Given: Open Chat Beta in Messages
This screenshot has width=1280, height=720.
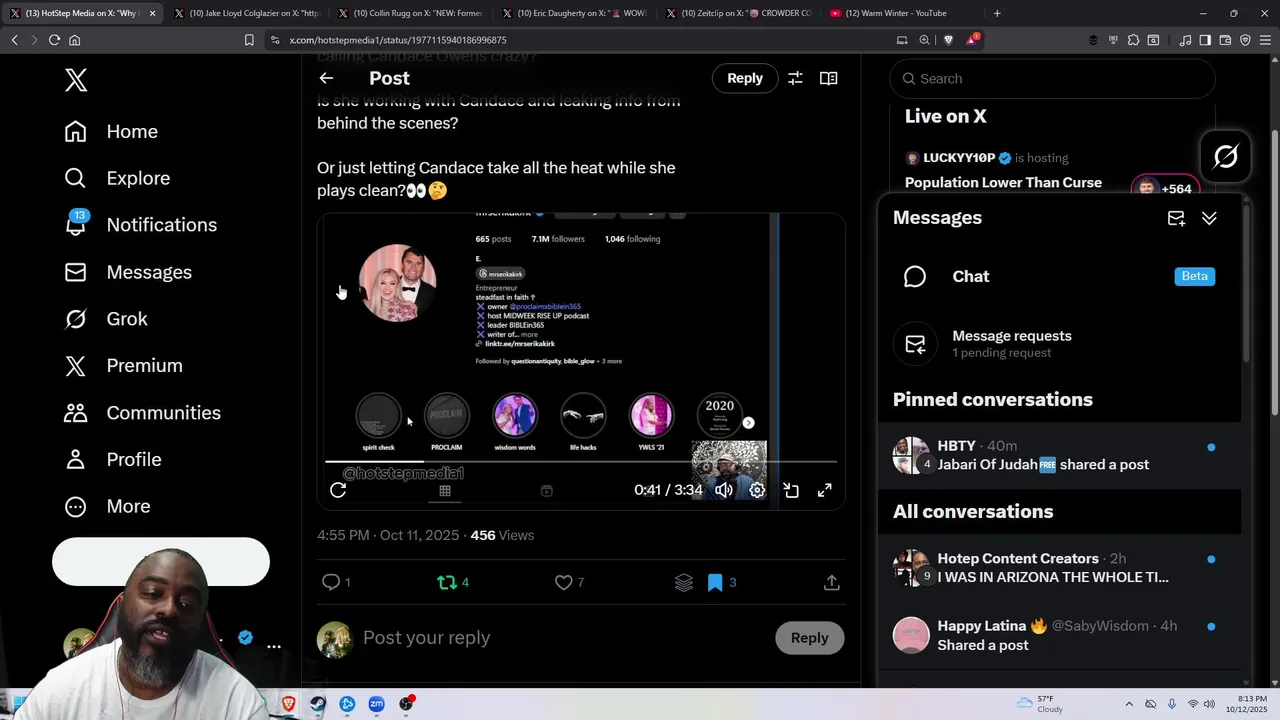Looking at the screenshot, I should (x=1059, y=276).
